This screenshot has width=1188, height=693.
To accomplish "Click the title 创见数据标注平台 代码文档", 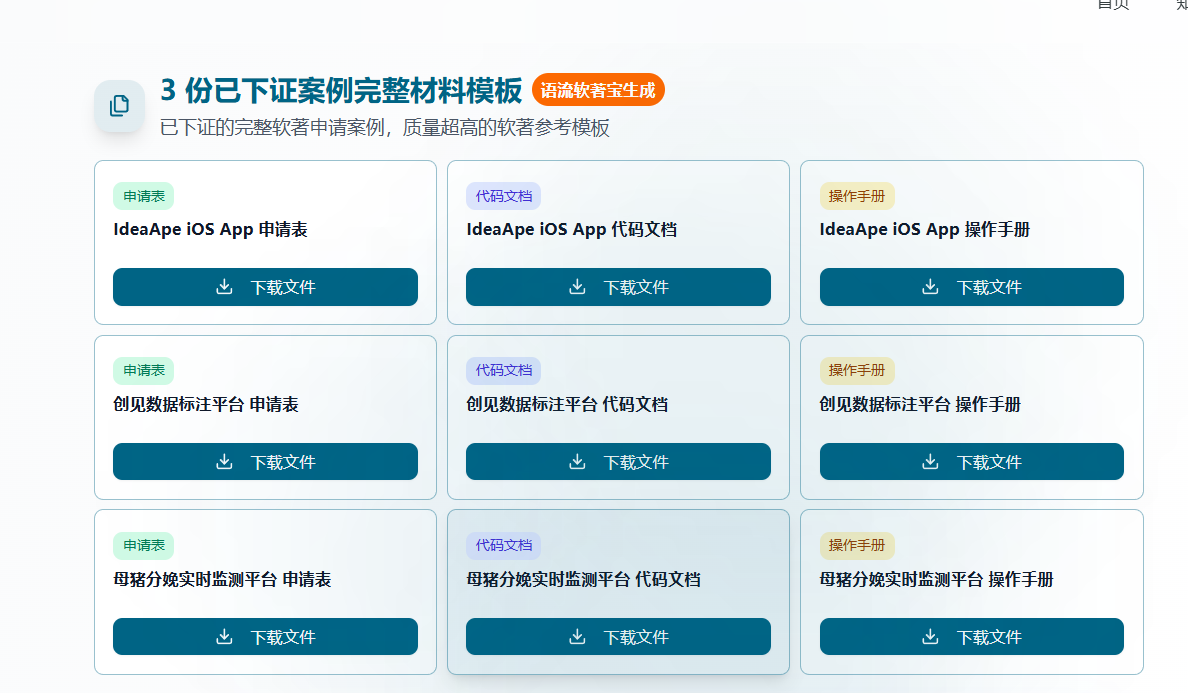I will pos(567,404).
